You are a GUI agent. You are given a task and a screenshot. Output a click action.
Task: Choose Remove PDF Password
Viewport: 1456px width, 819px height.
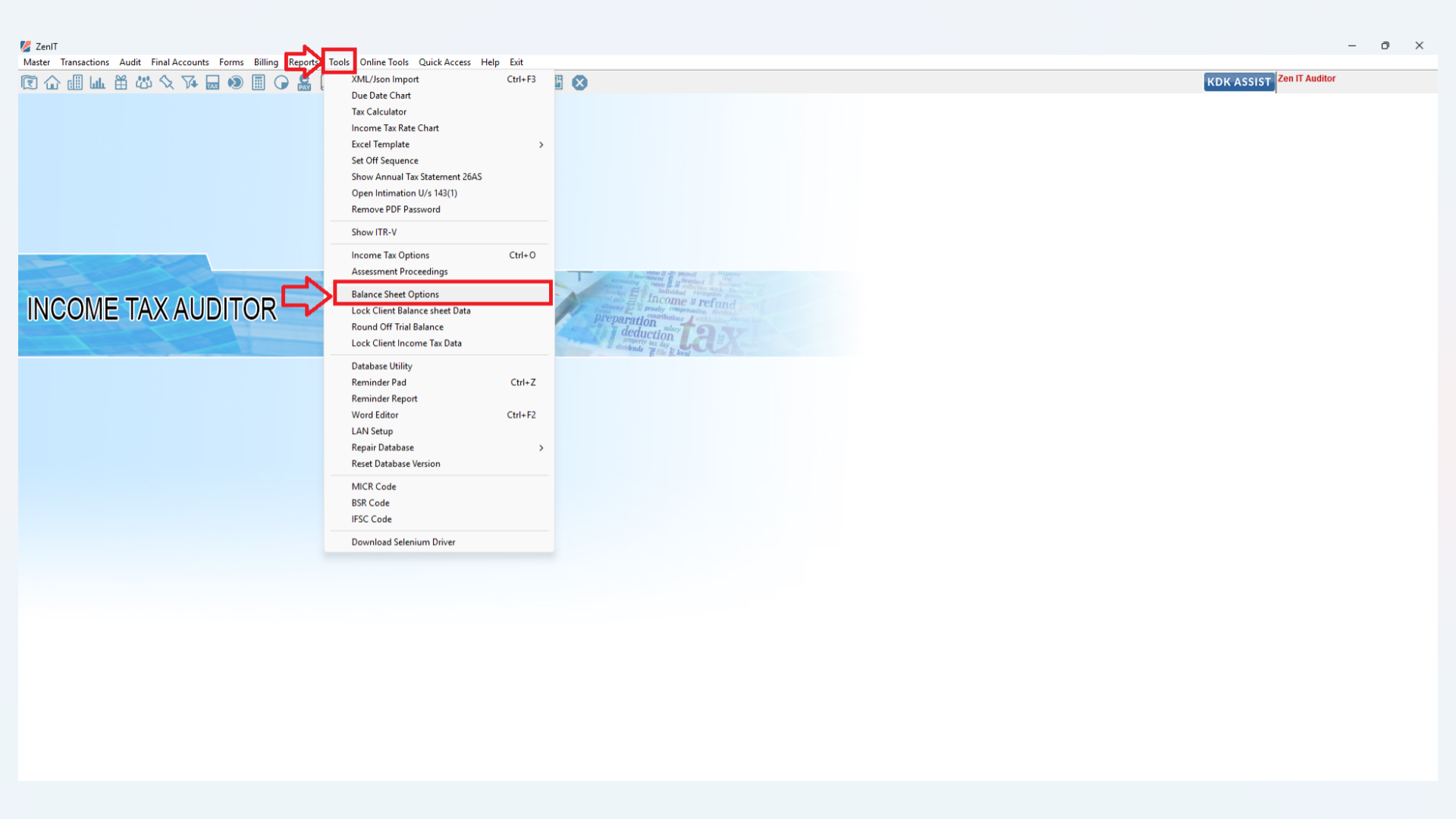pos(439,209)
